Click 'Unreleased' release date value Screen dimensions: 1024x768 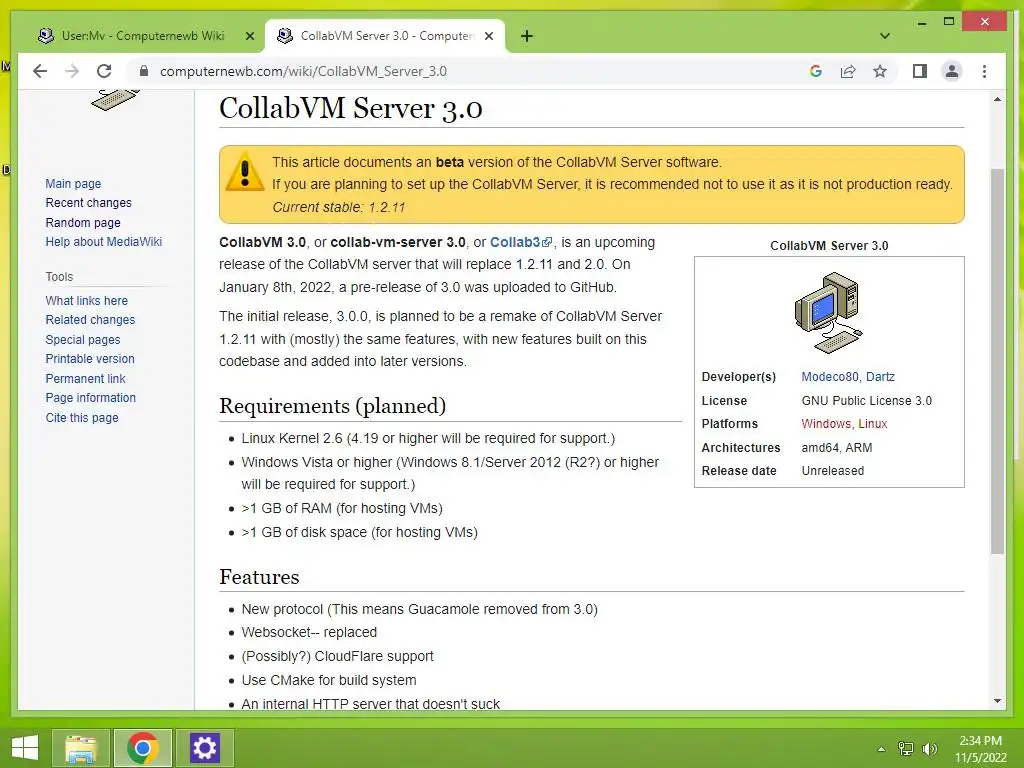[x=833, y=471]
